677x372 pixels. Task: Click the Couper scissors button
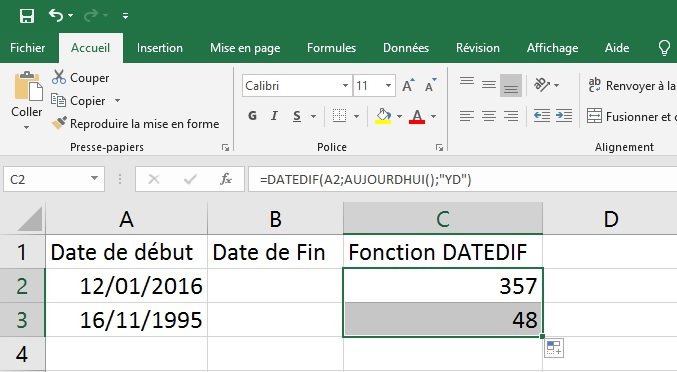coord(80,78)
